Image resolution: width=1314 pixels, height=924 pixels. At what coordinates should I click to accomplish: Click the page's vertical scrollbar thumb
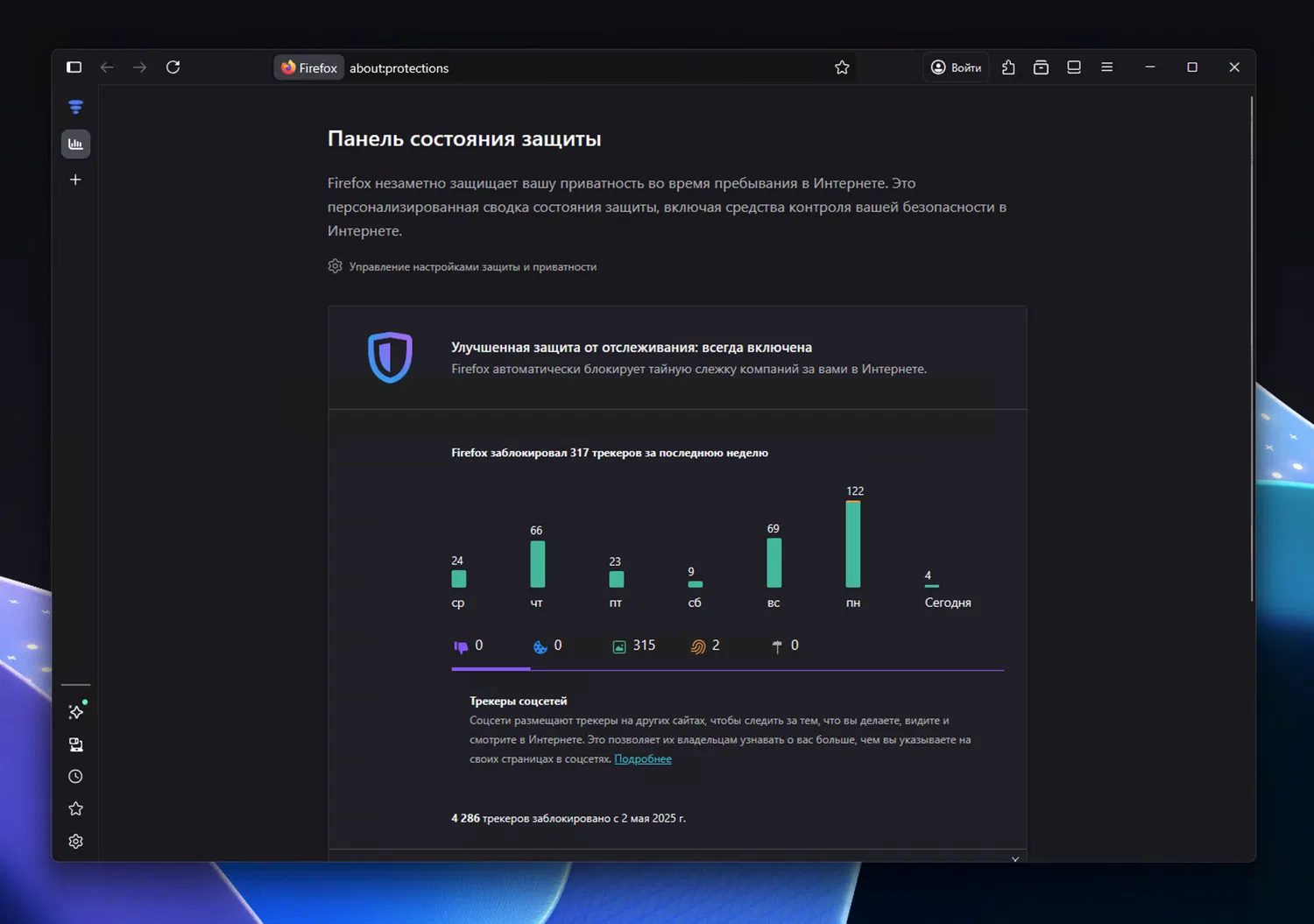click(1252, 349)
